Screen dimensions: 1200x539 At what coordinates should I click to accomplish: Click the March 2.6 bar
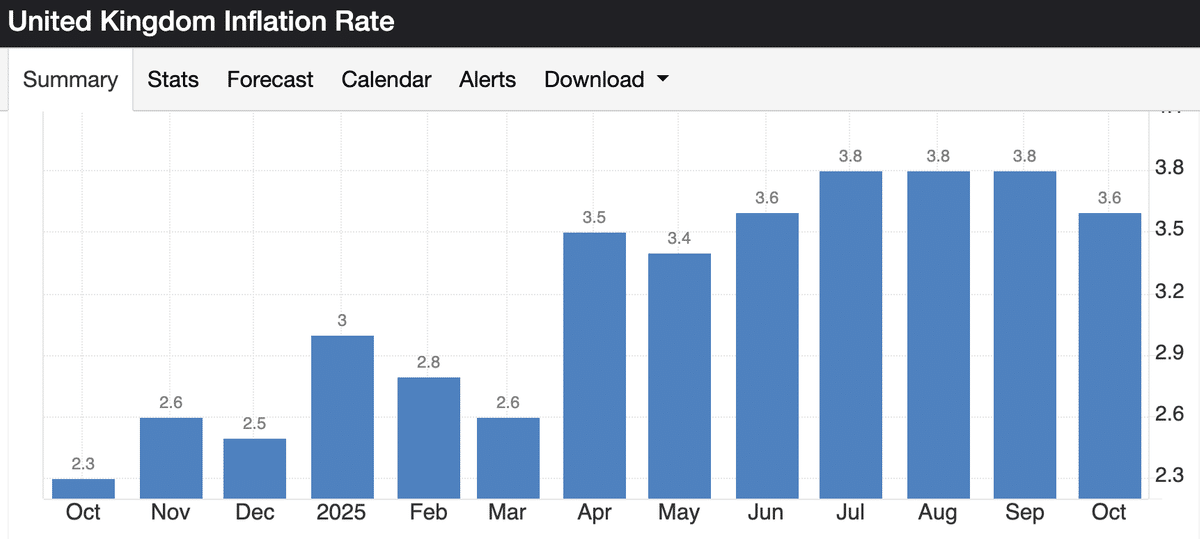click(508, 457)
